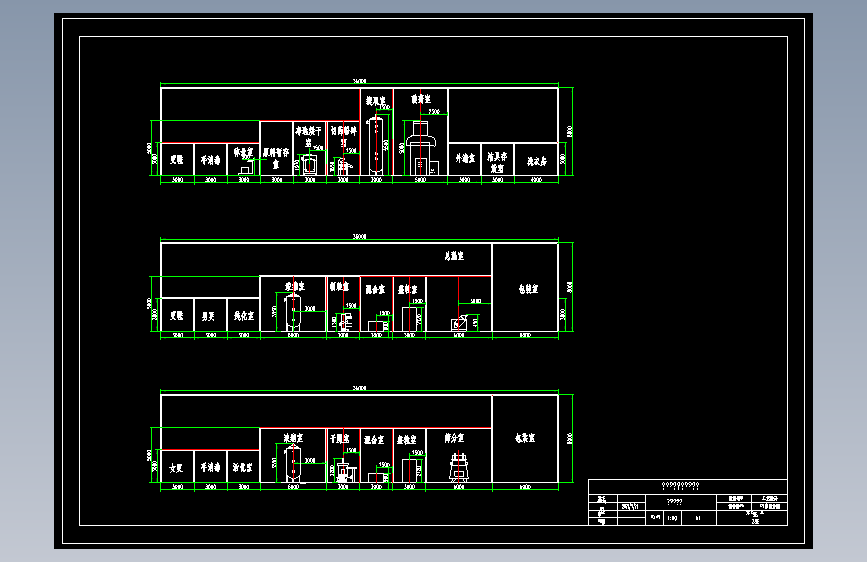Click the 男更 room label
This screenshot has height=562, width=867.
[x=208, y=316]
